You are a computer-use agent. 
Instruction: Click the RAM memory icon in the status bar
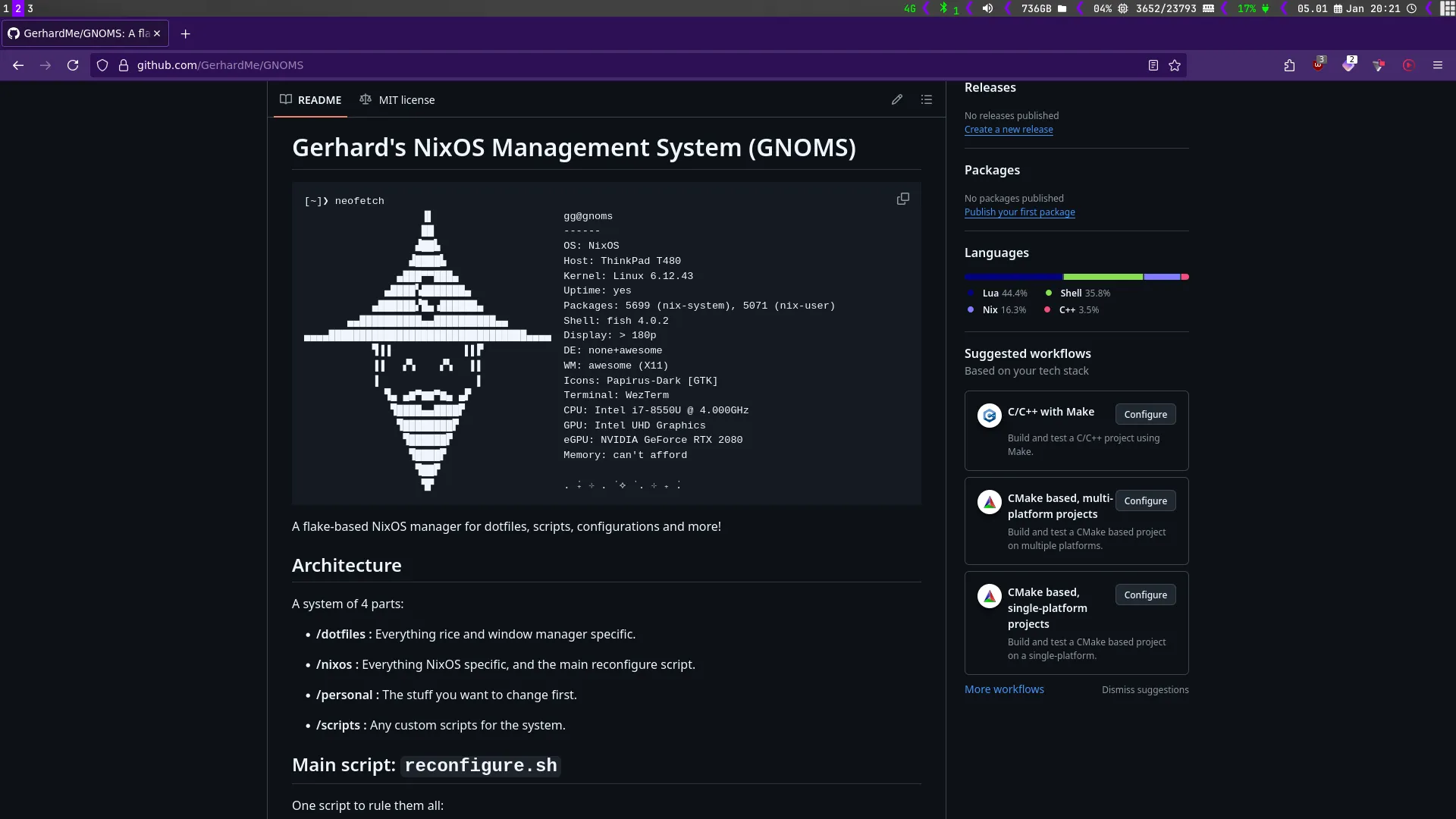pyautogui.click(x=1209, y=8)
